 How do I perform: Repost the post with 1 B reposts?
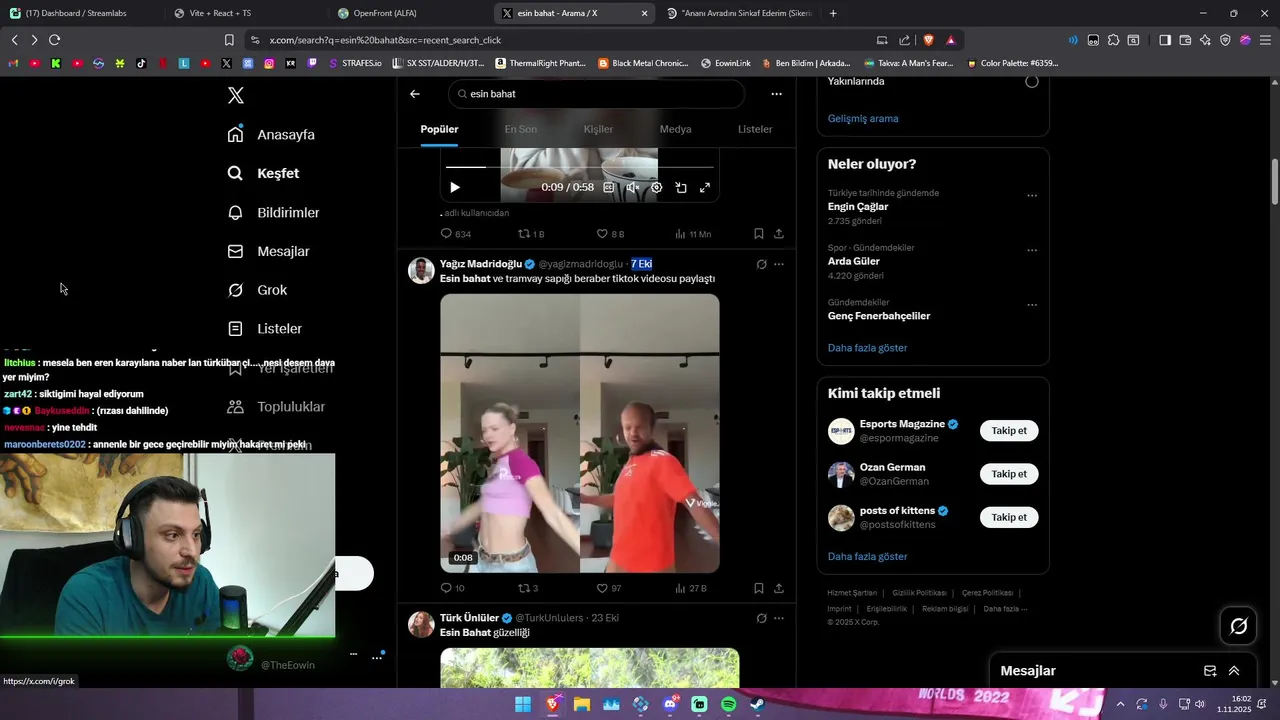tap(530, 234)
